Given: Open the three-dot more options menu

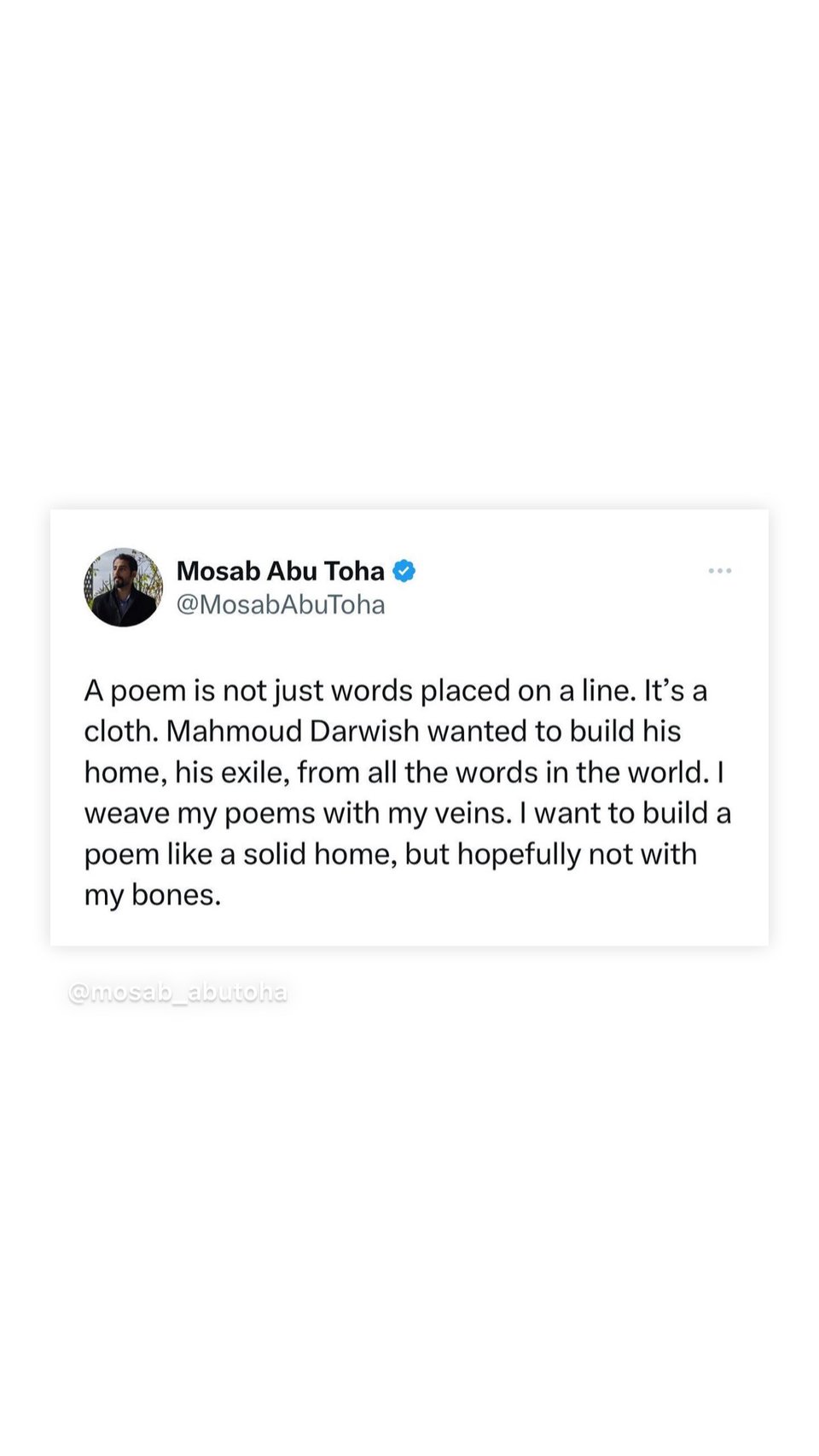Looking at the screenshot, I should click(719, 570).
